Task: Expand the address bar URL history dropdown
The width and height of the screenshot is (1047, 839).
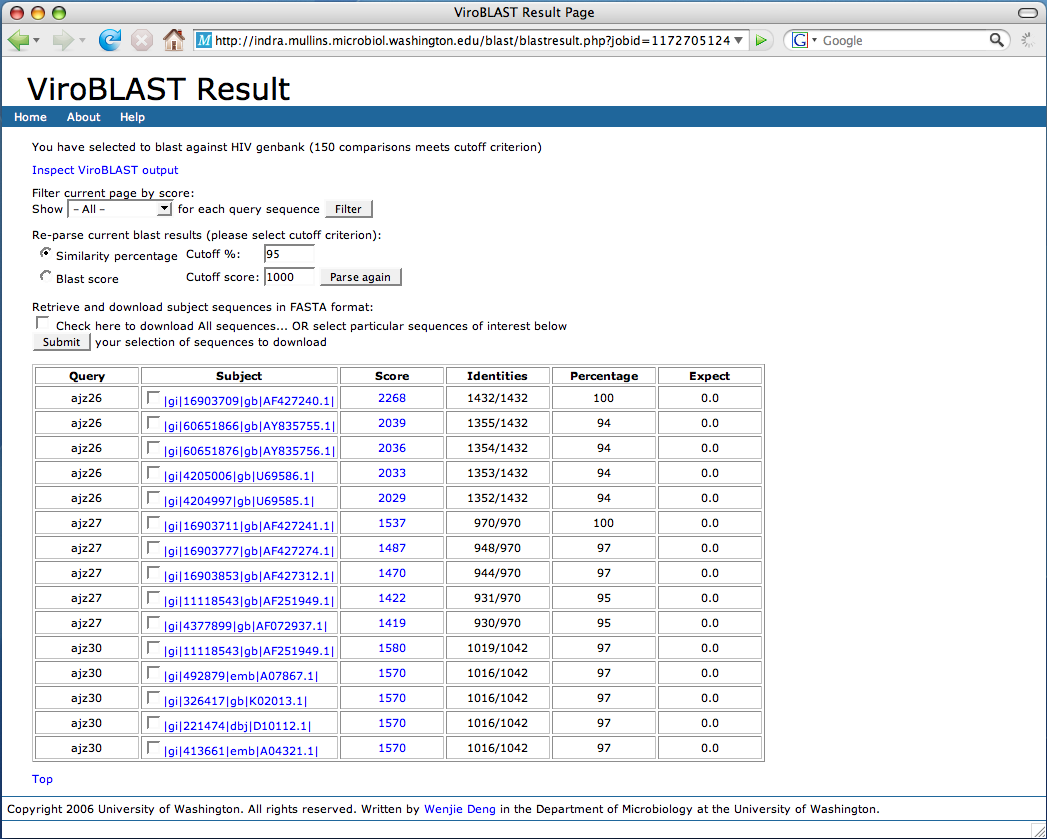Action: point(739,41)
